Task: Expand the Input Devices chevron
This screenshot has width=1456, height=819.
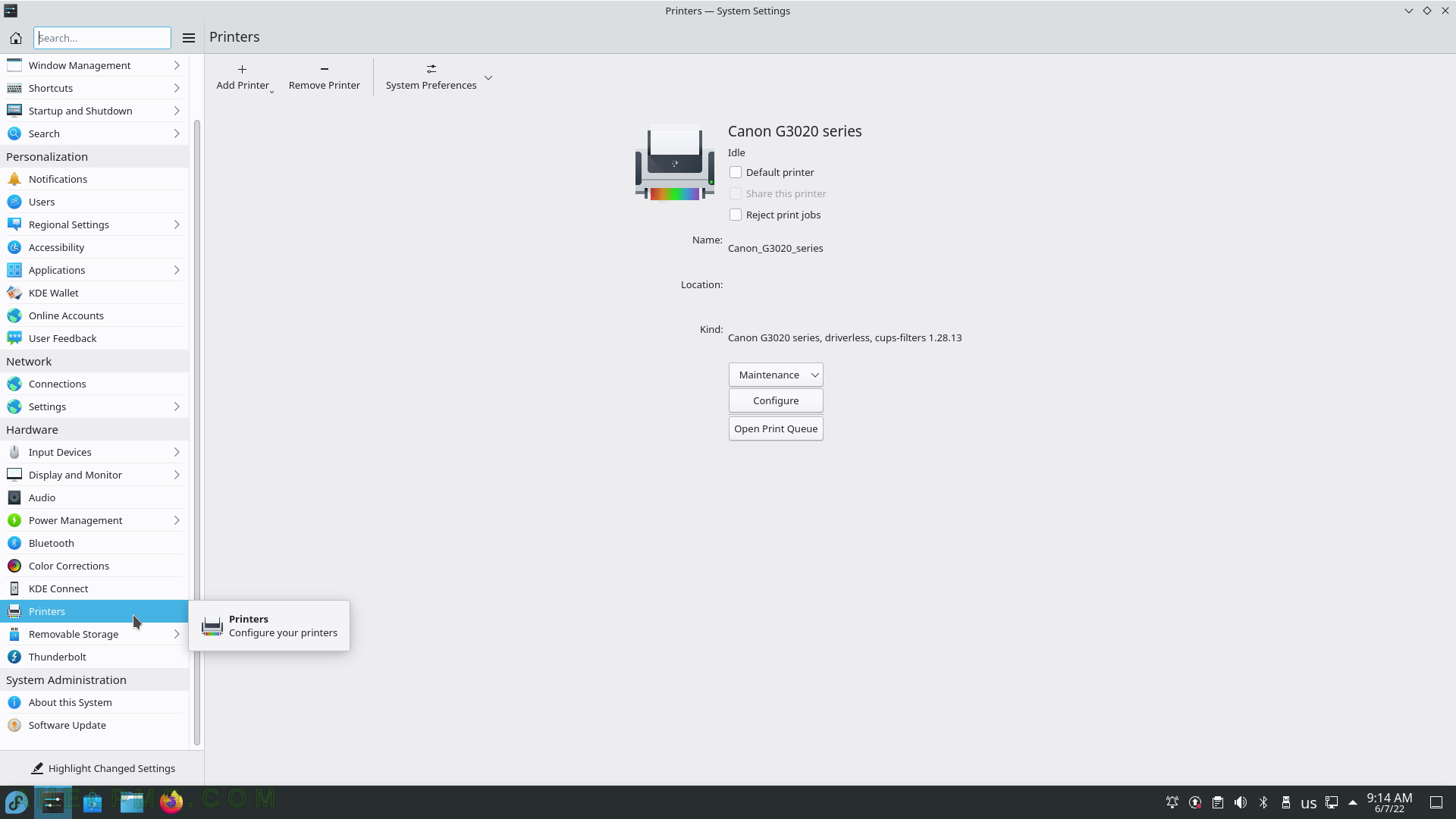Action: (x=177, y=452)
